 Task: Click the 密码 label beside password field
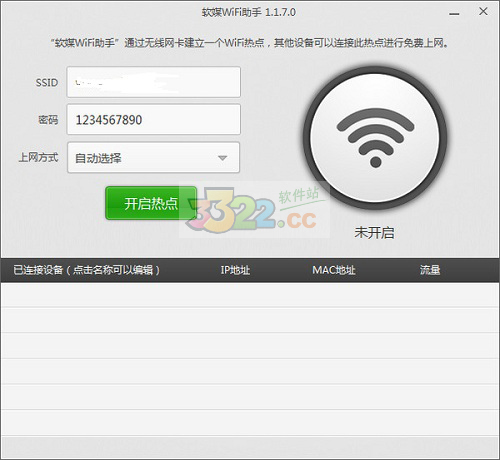click(48, 119)
